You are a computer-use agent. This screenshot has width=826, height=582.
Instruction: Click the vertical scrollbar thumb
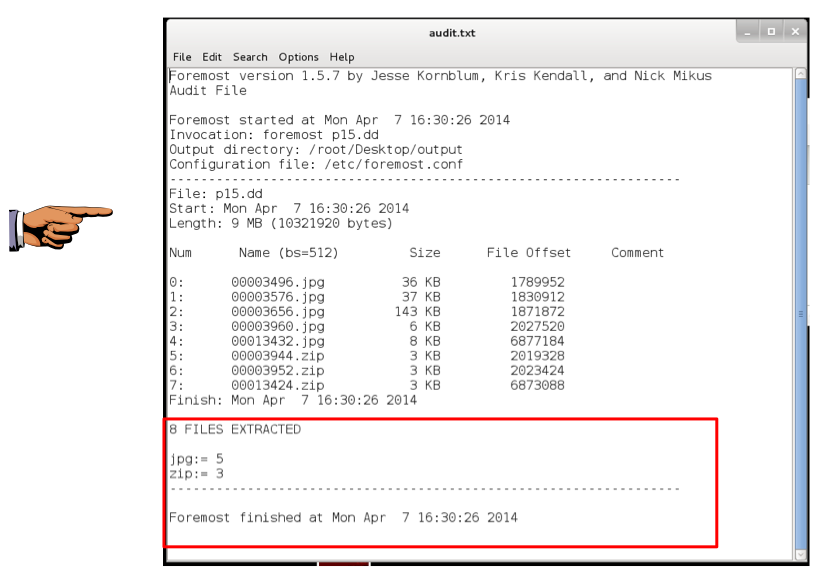800,313
